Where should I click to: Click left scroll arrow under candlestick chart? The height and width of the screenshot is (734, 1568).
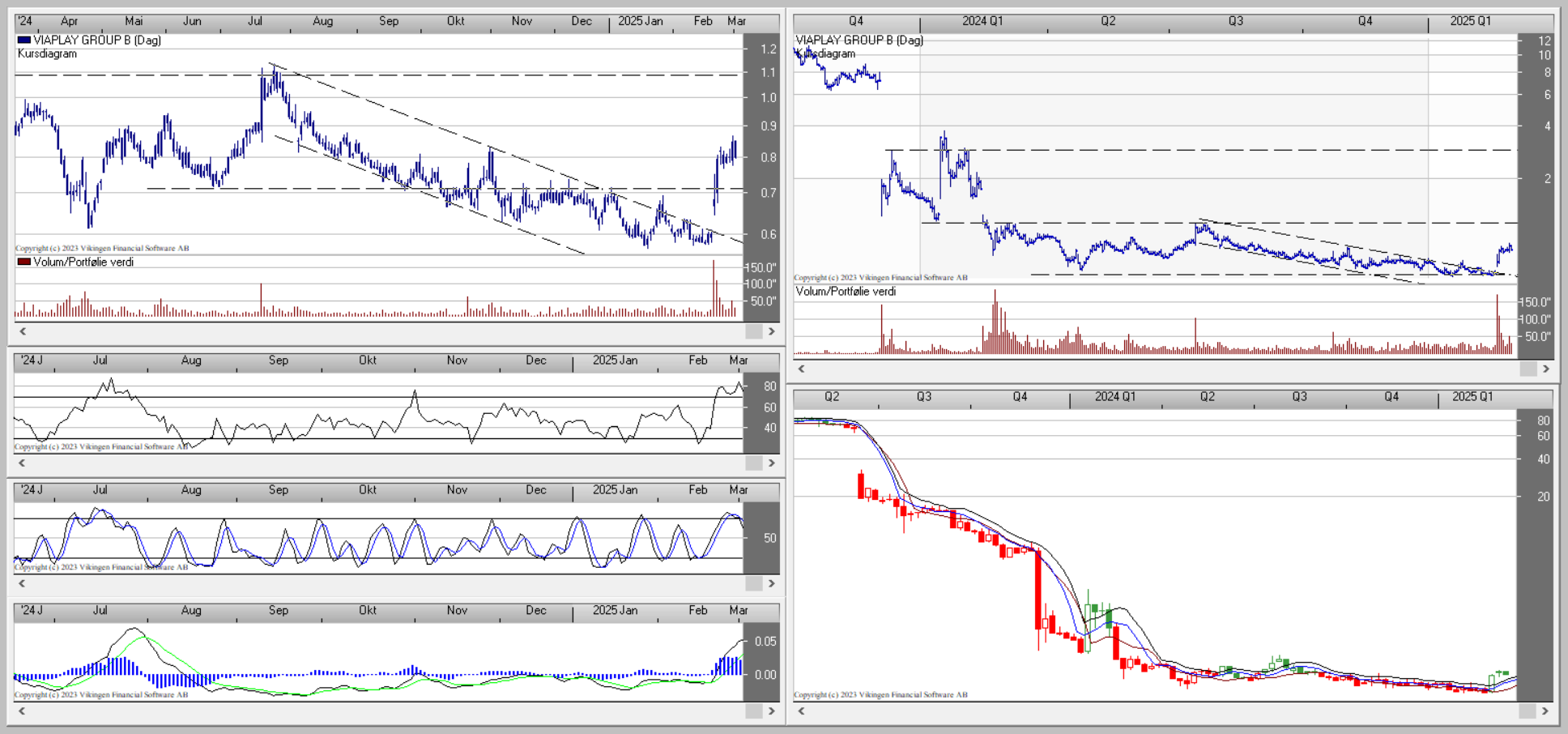click(801, 711)
